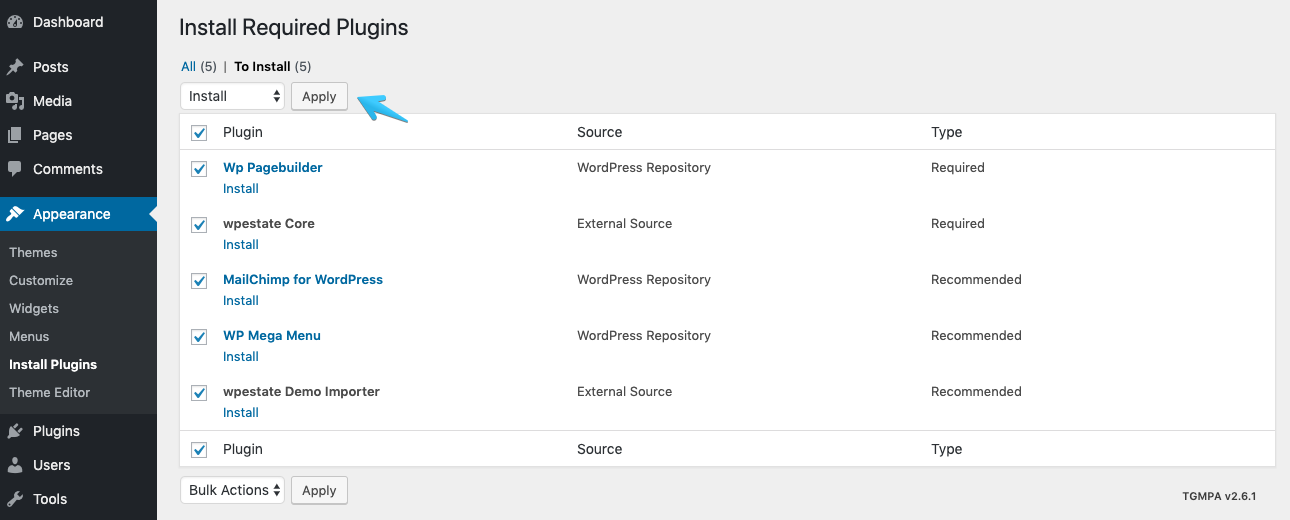Click the Pages stack icon
The image size is (1290, 520).
15,135
